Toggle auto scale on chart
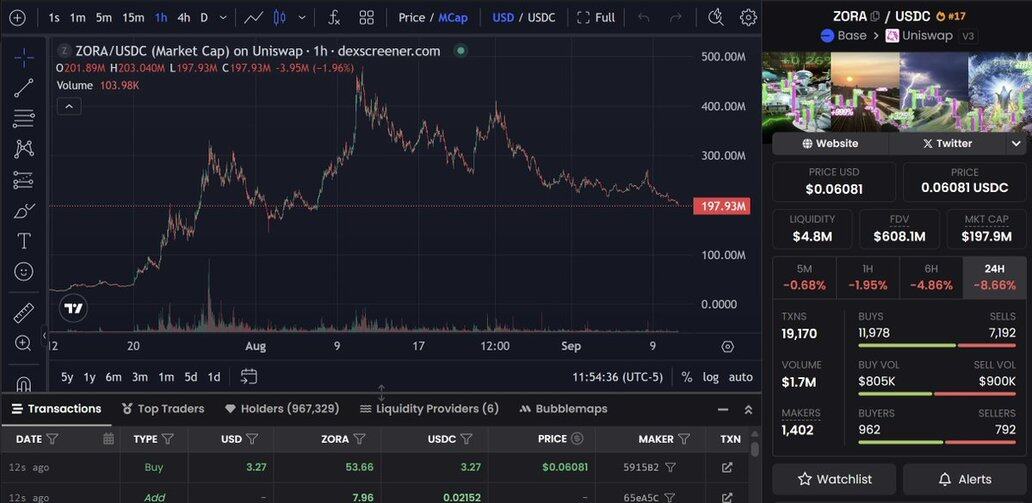 point(740,377)
